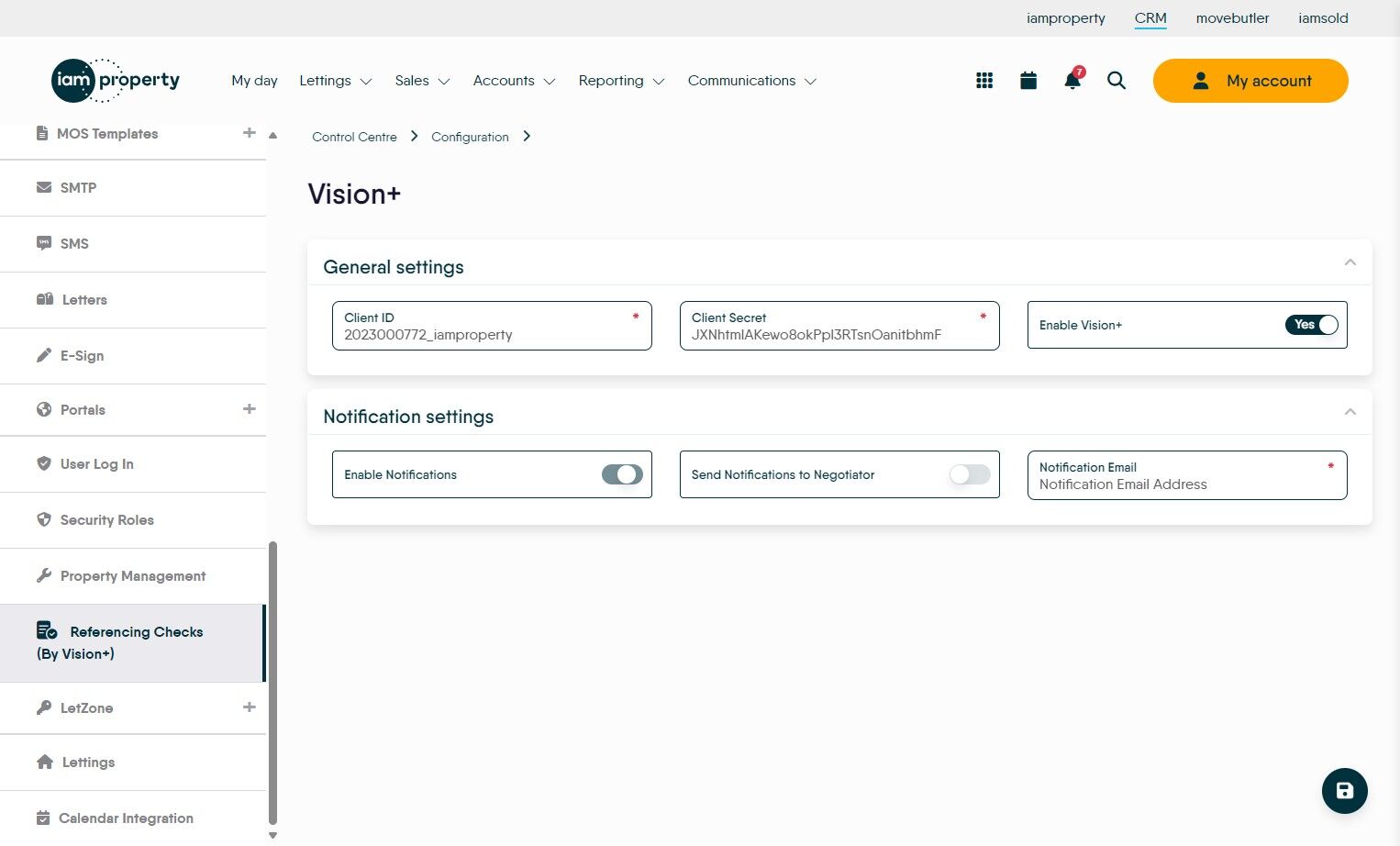This screenshot has height=846, width=1400.
Task: Open the Lettings dropdown menu
Action: (336, 81)
